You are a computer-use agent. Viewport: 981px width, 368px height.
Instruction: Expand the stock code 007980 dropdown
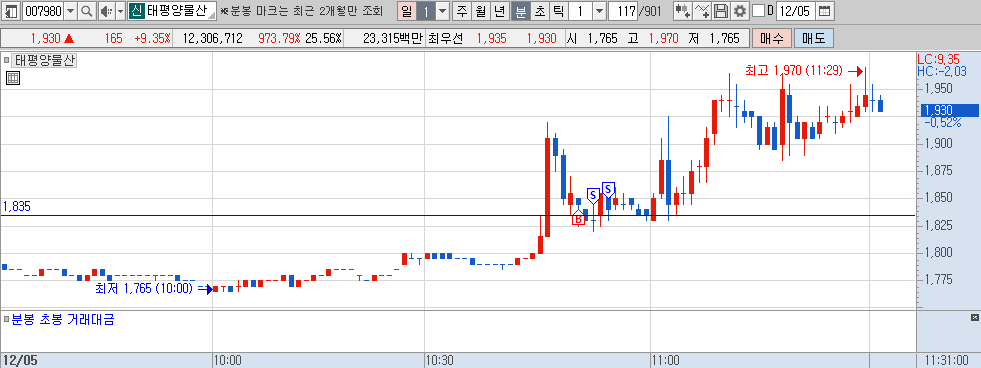(x=70, y=11)
